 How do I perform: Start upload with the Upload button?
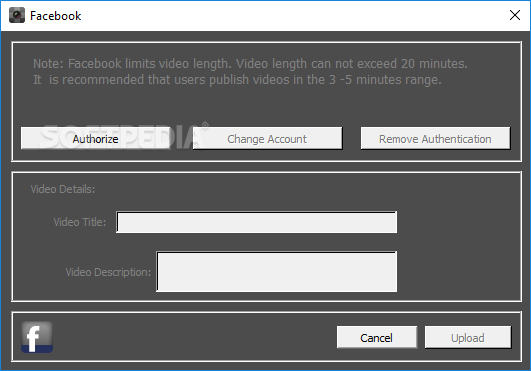468,337
